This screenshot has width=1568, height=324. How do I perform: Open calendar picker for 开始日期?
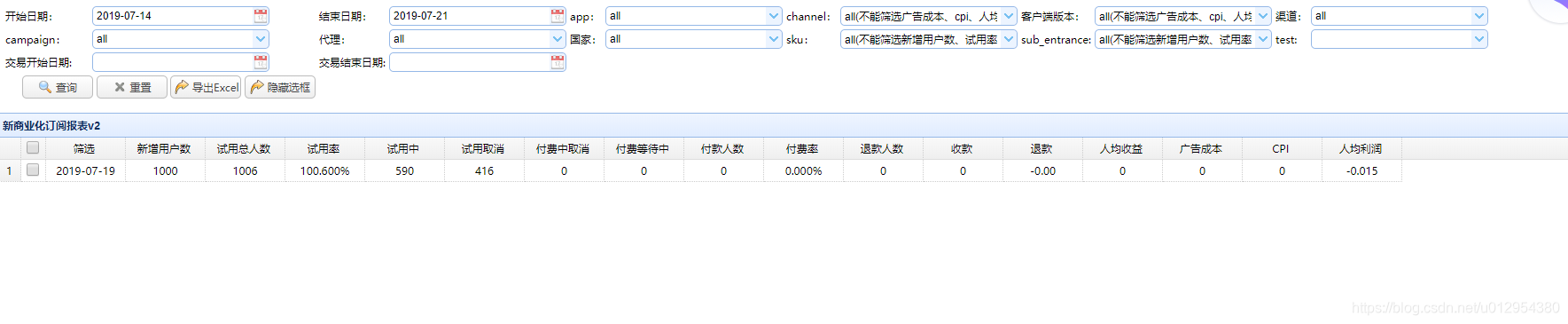(x=261, y=16)
